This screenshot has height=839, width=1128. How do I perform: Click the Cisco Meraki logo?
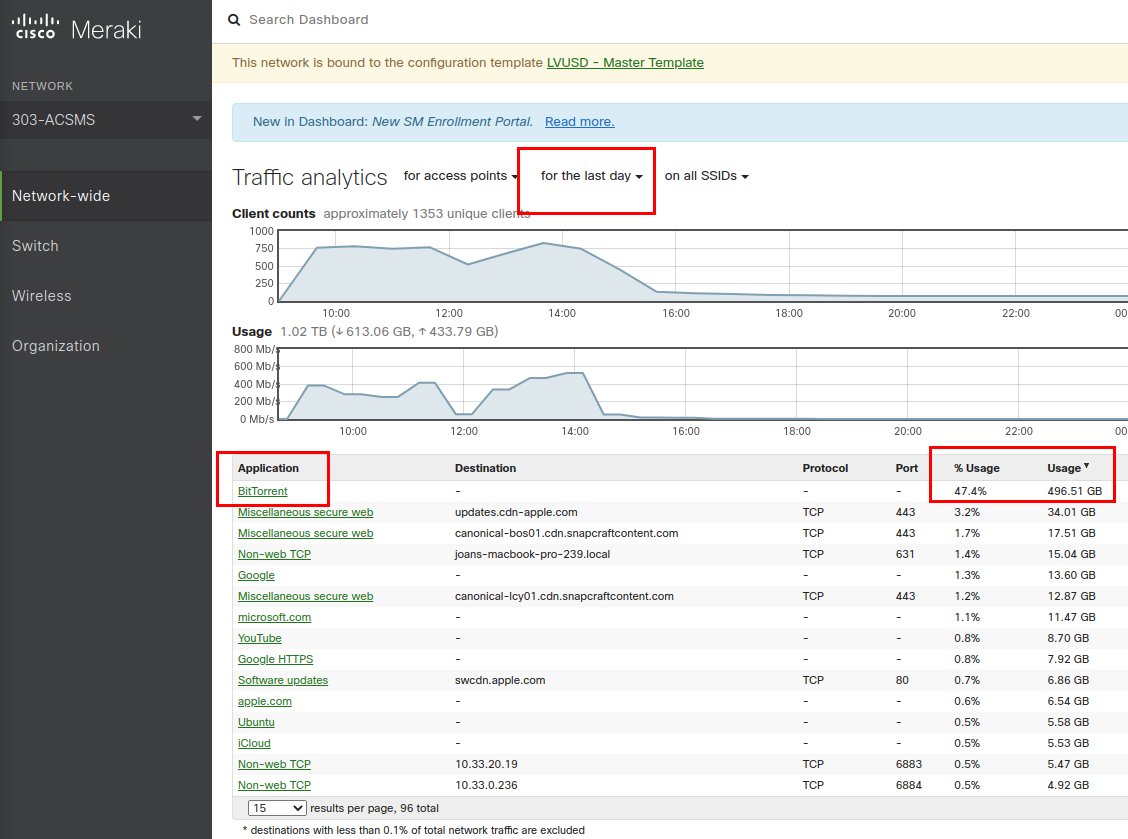click(x=76, y=28)
